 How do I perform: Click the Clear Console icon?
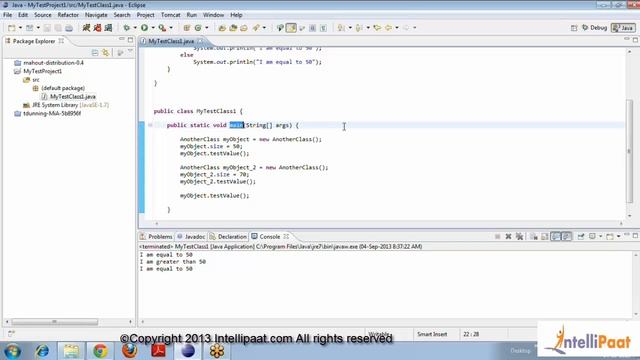point(533,236)
